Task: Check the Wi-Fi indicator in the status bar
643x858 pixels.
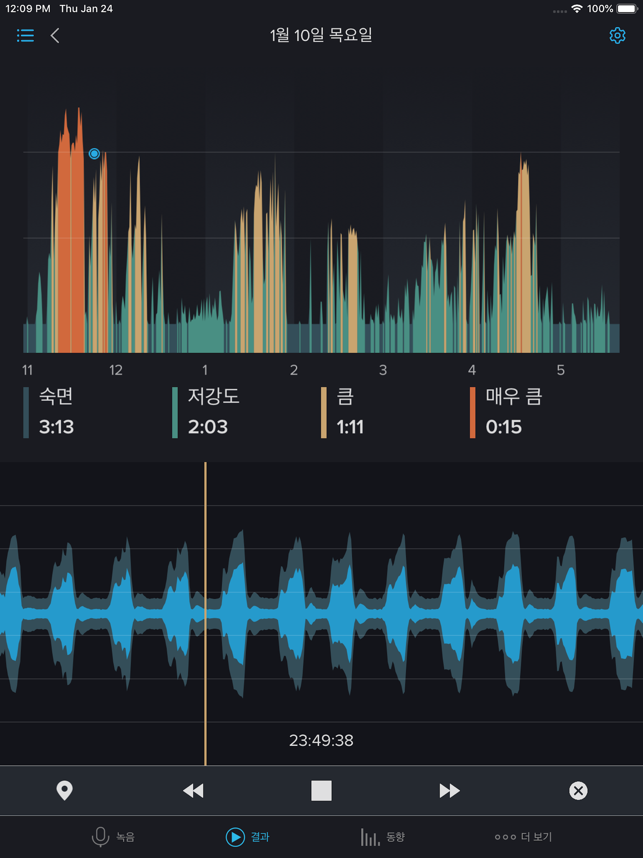Action: pos(576,9)
